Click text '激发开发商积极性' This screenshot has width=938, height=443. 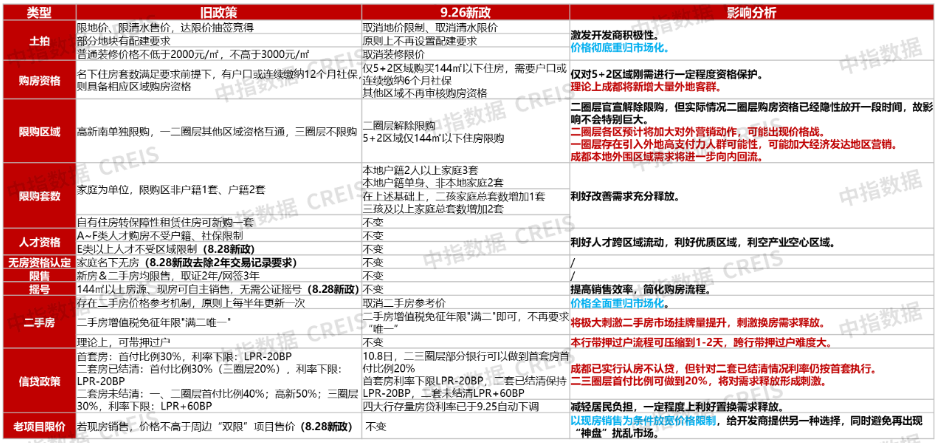pos(613,37)
